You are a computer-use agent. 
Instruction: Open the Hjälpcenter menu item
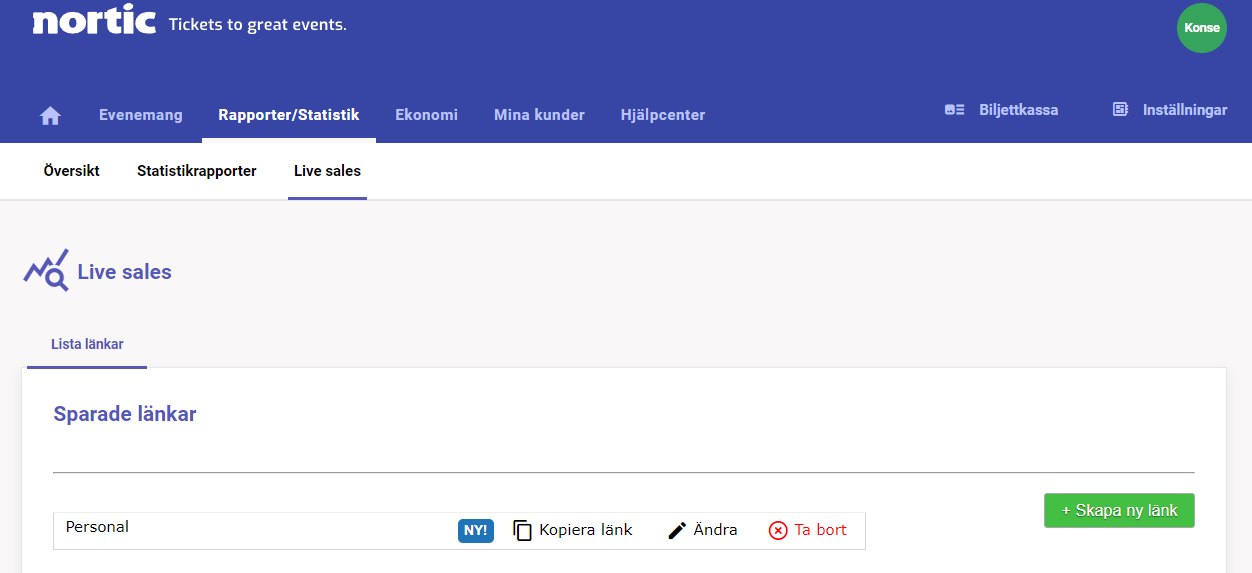click(x=663, y=115)
